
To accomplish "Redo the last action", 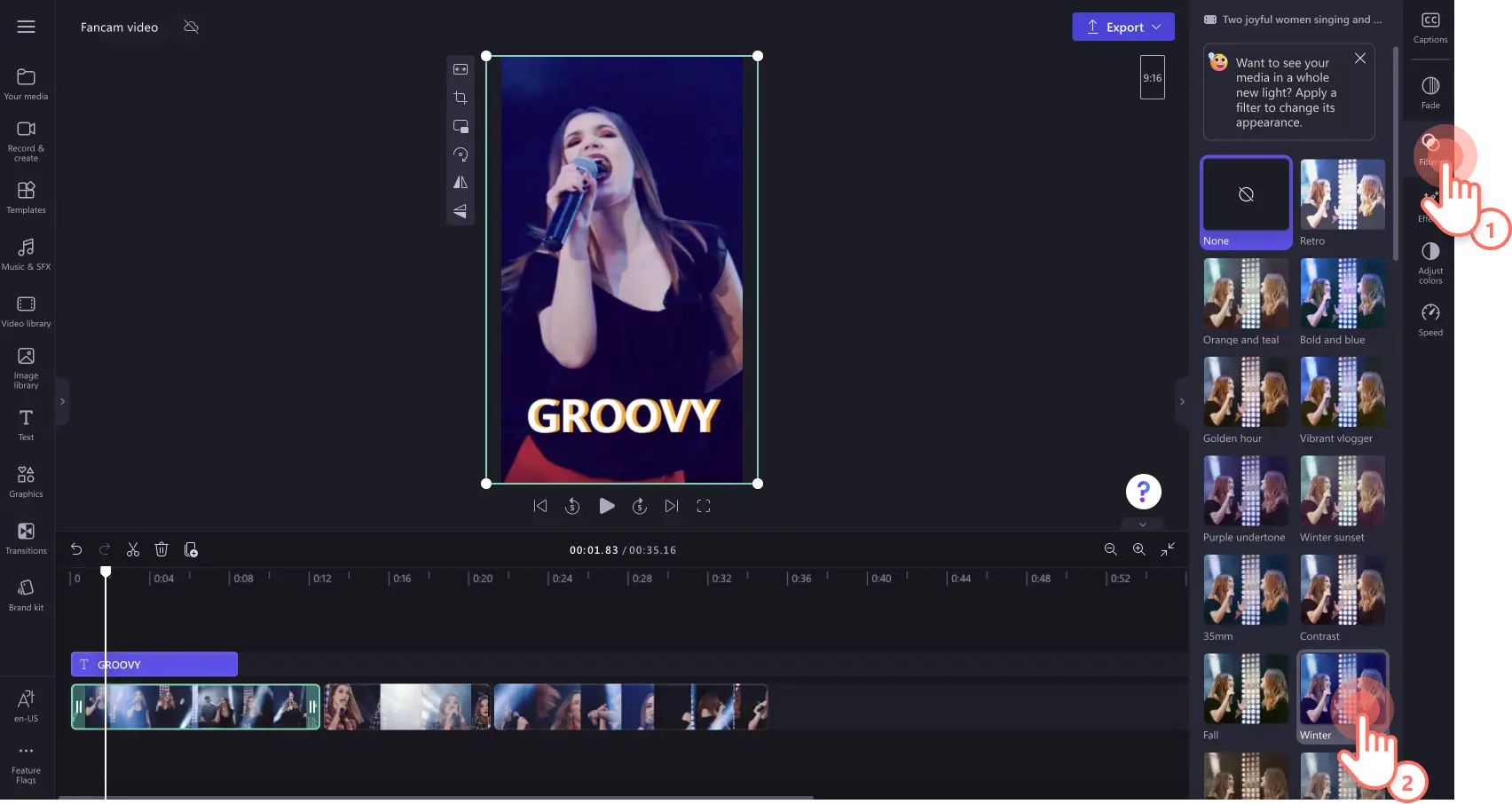I will (x=105, y=550).
